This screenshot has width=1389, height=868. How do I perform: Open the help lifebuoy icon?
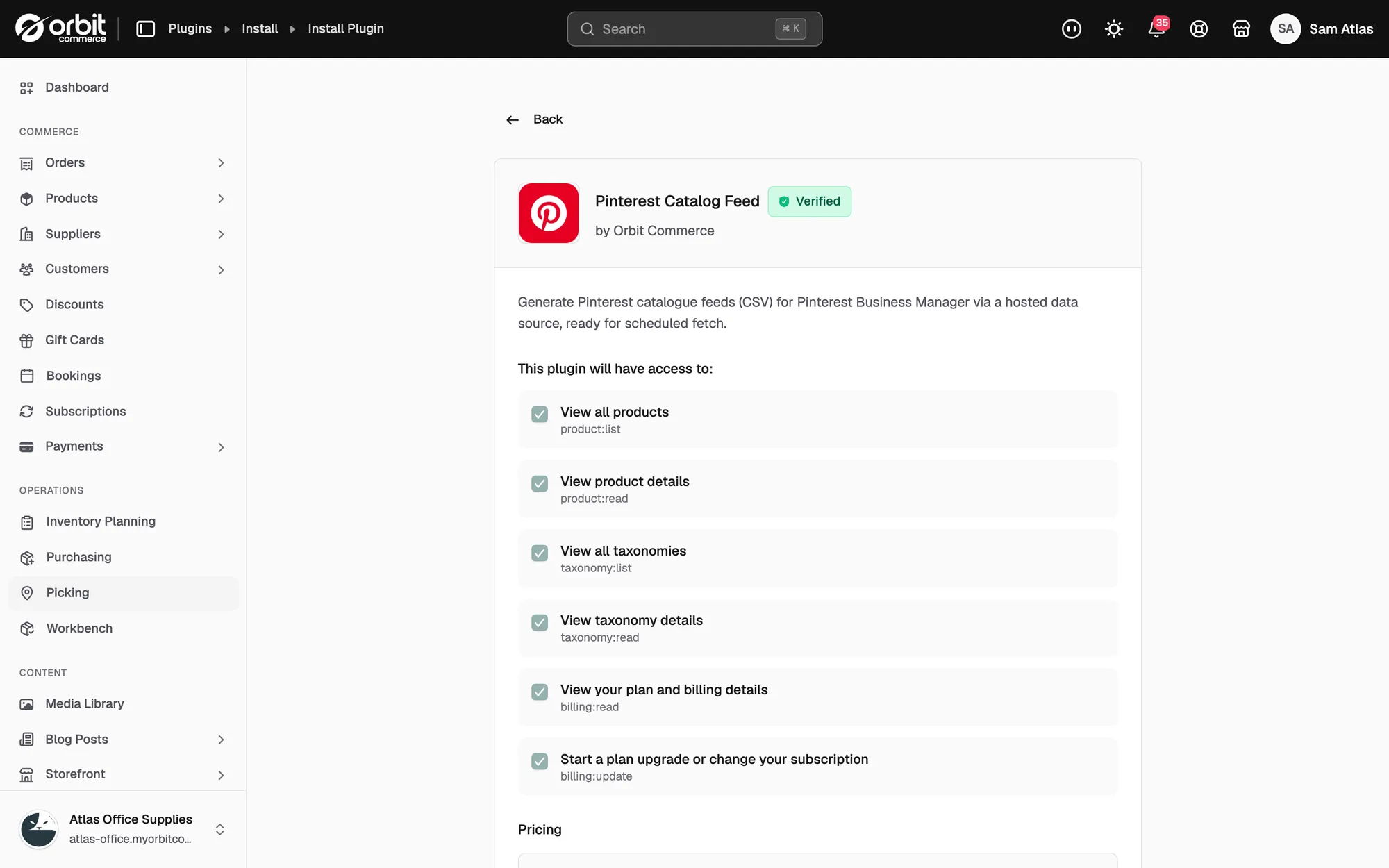coord(1199,28)
